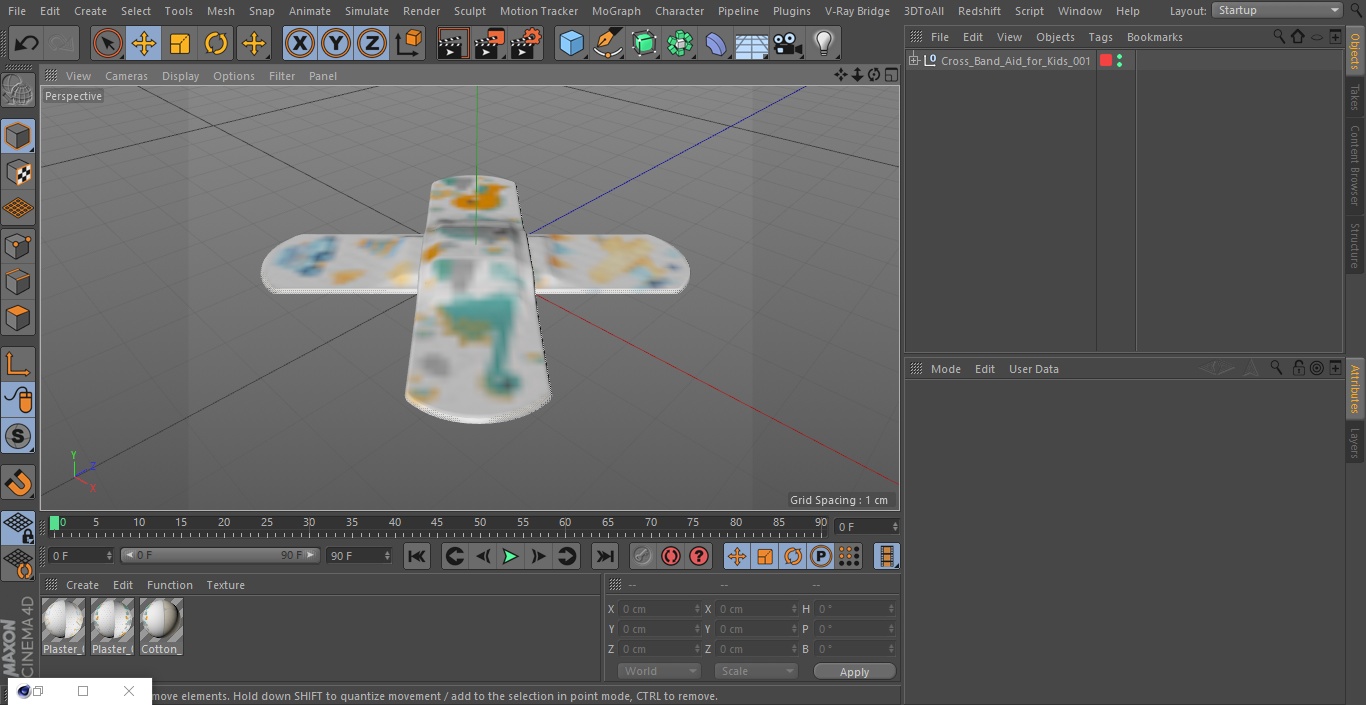Click the Position X input field
Image resolution: width=1366 pixels, height=705 pixels.
(659, 609)
